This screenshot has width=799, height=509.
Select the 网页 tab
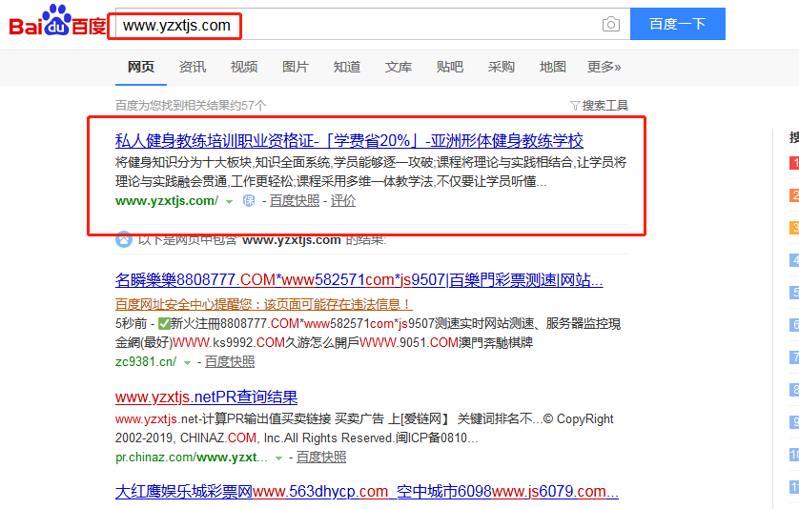[141, 67]
